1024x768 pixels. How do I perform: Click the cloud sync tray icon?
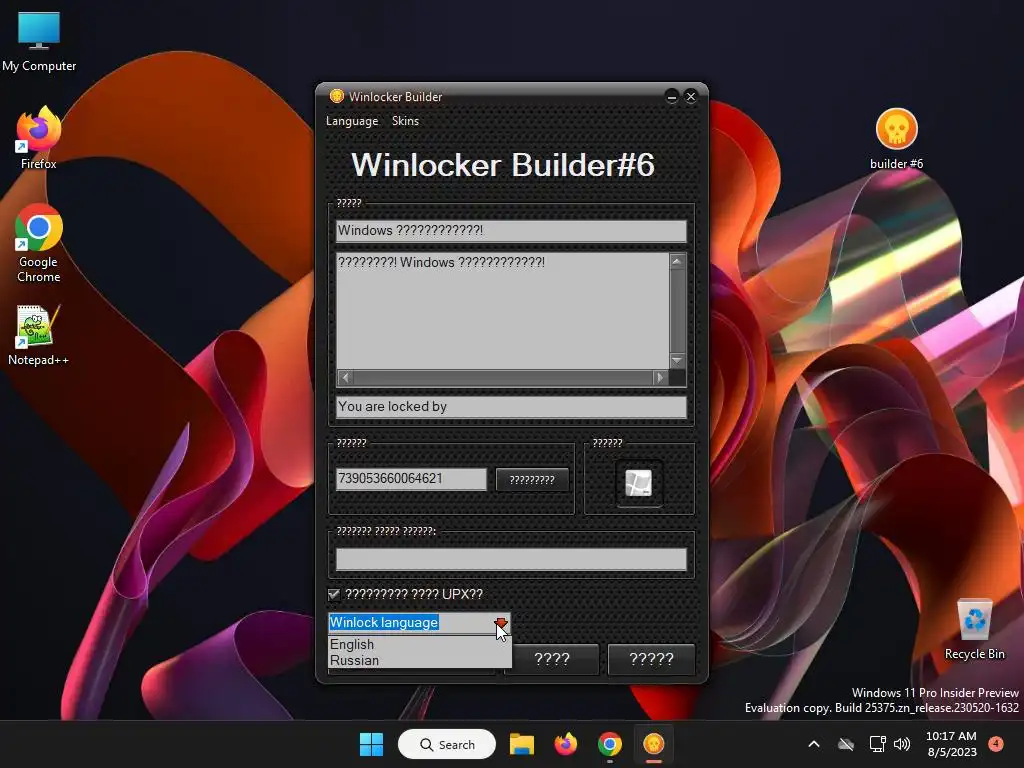[x=846, y=744]
